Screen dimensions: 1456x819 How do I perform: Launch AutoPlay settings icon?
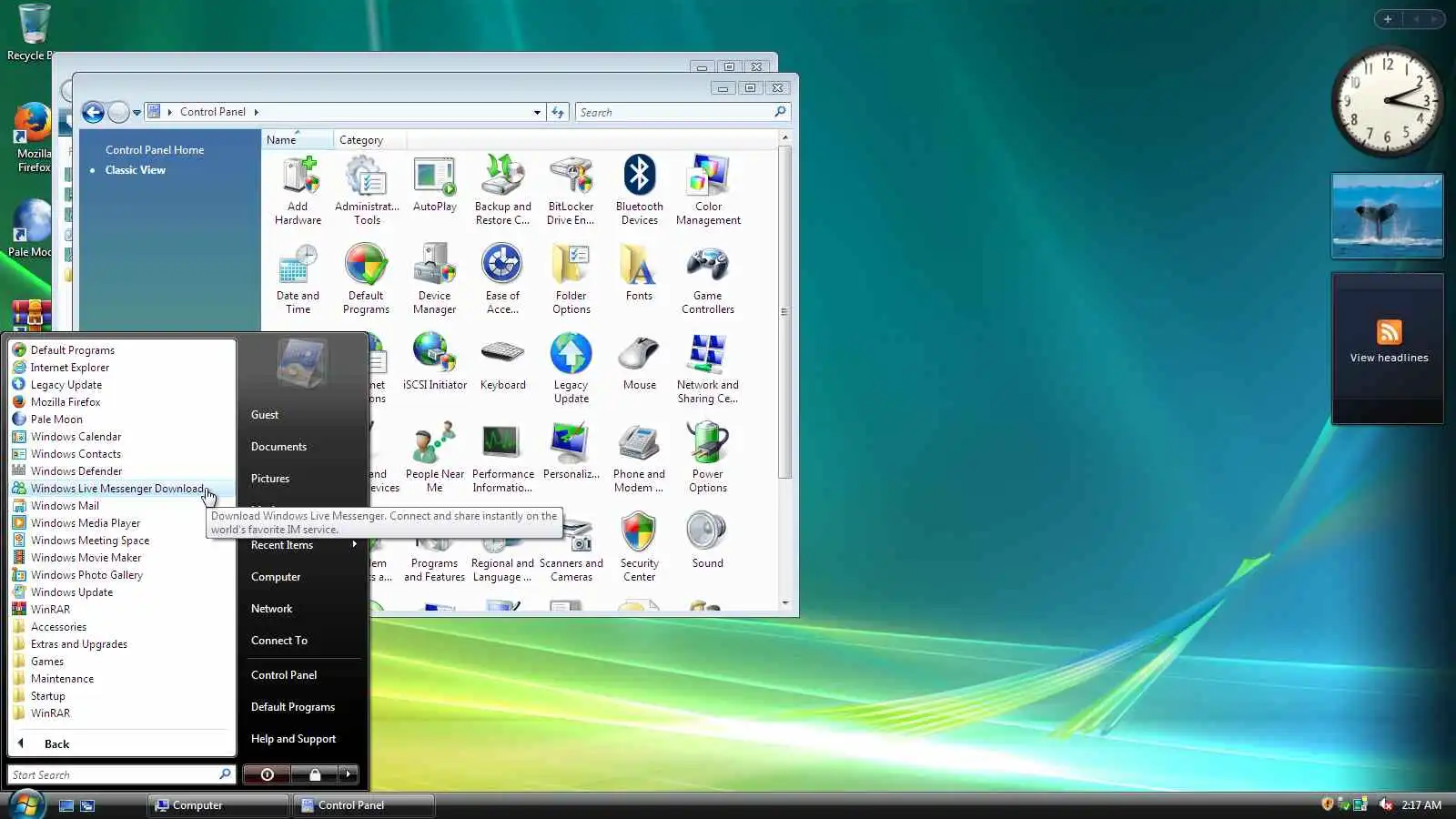435,184
